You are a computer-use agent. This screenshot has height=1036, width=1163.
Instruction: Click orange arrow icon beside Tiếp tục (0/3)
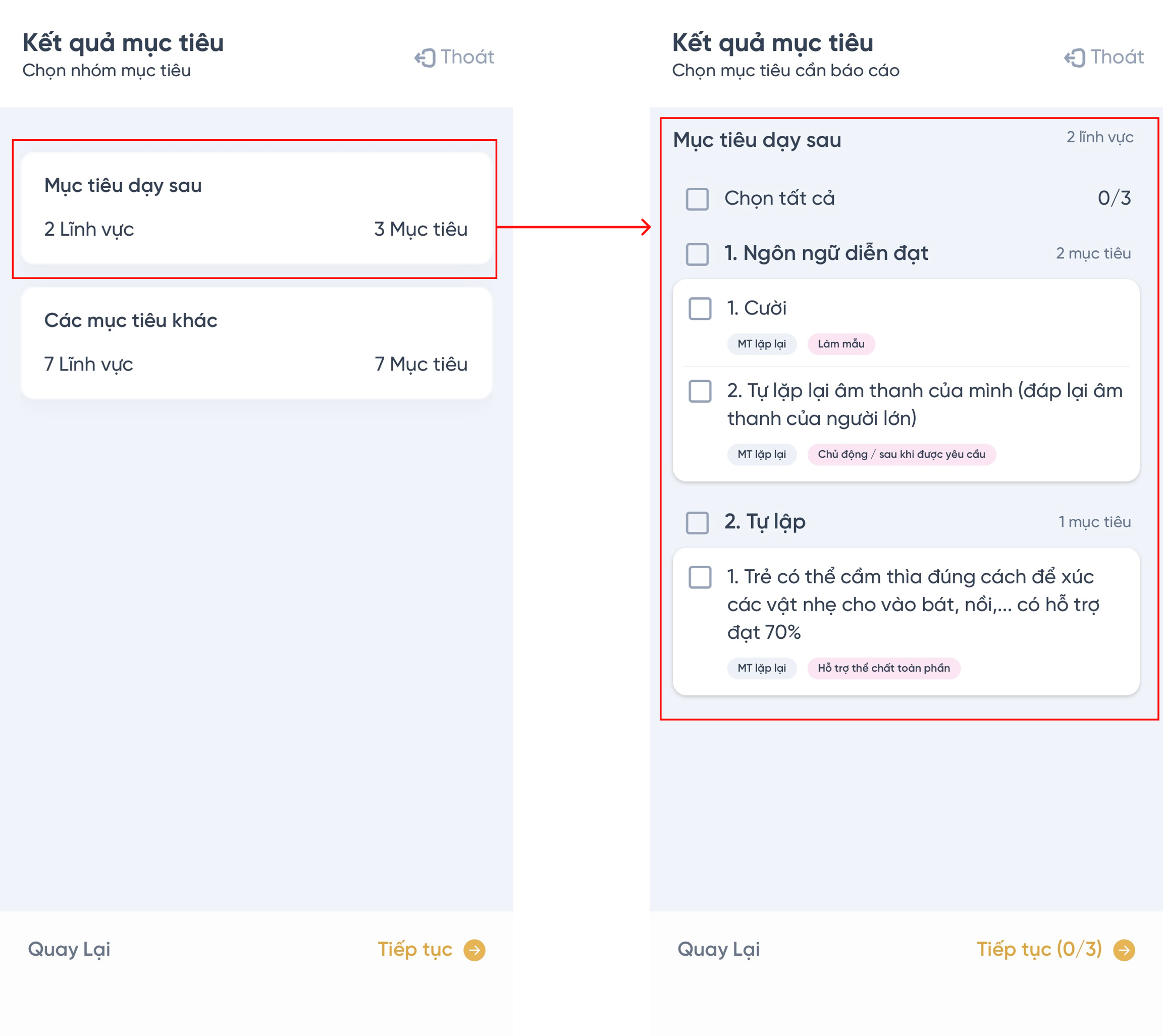click(1124, 950)
